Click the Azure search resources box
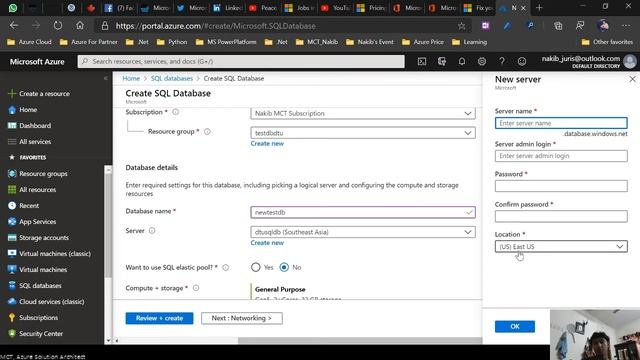The height and width of the screenshot is (360, 640). (241, 61)
